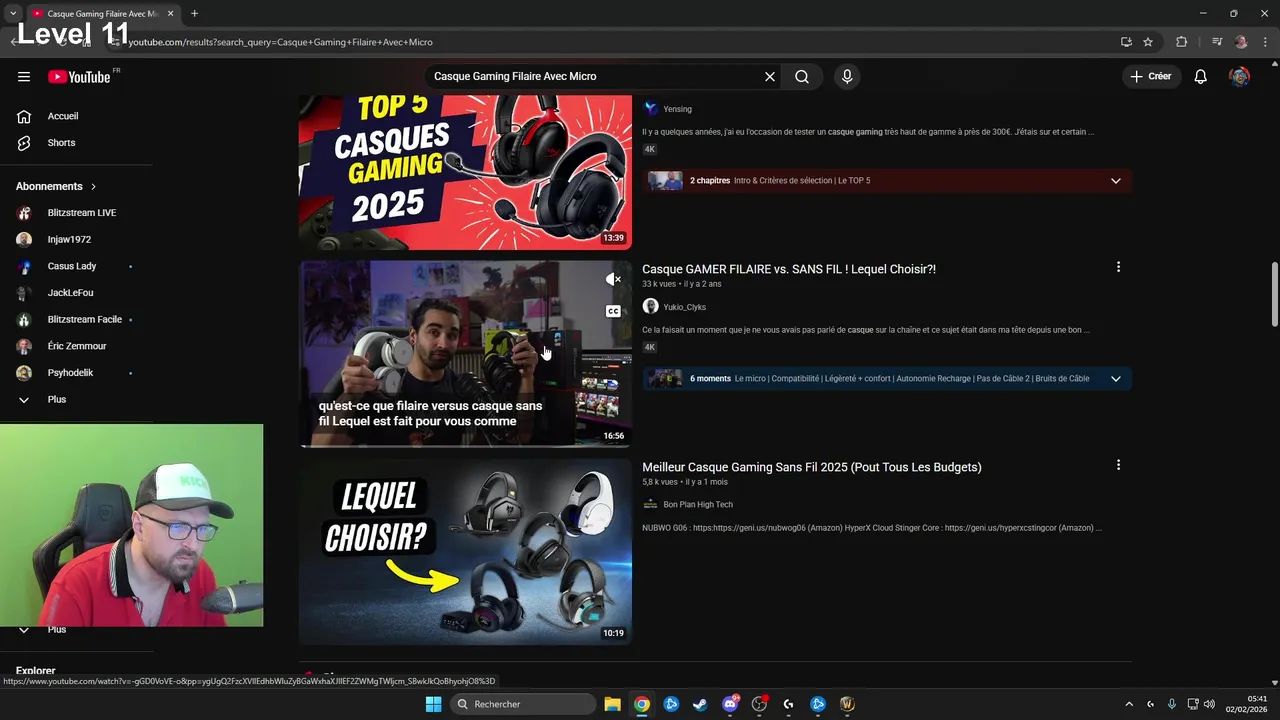
Task: Click the magnifier search button
Action: coord(802,77)
